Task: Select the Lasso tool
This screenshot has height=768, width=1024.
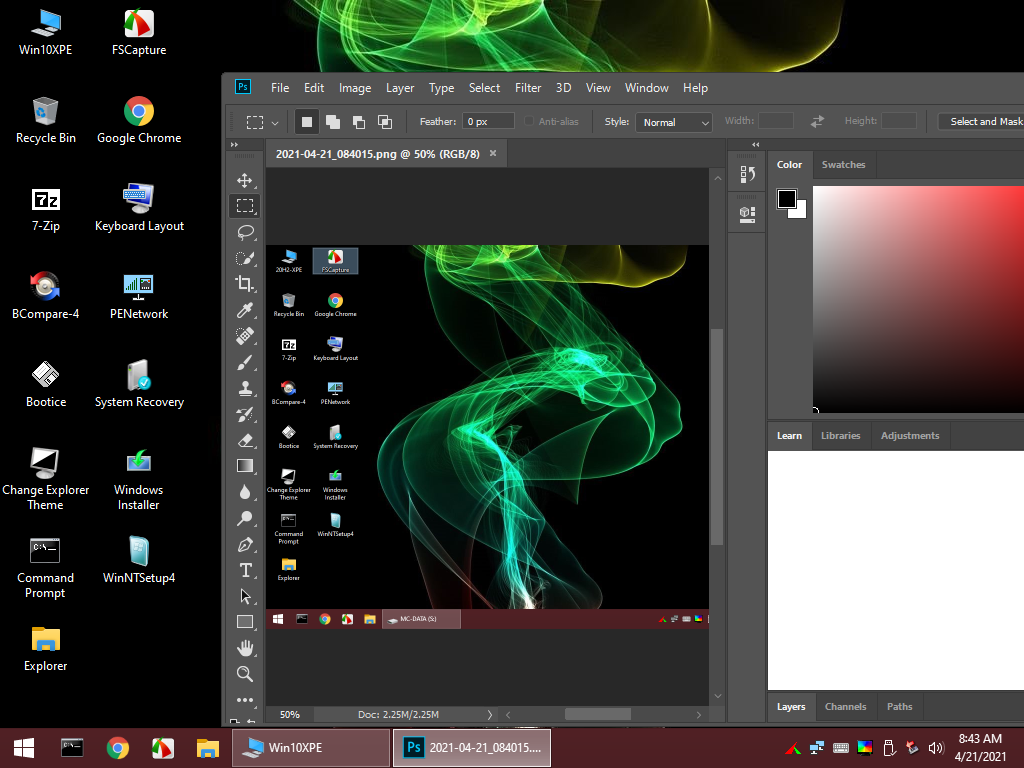Action: click(245, 232)
